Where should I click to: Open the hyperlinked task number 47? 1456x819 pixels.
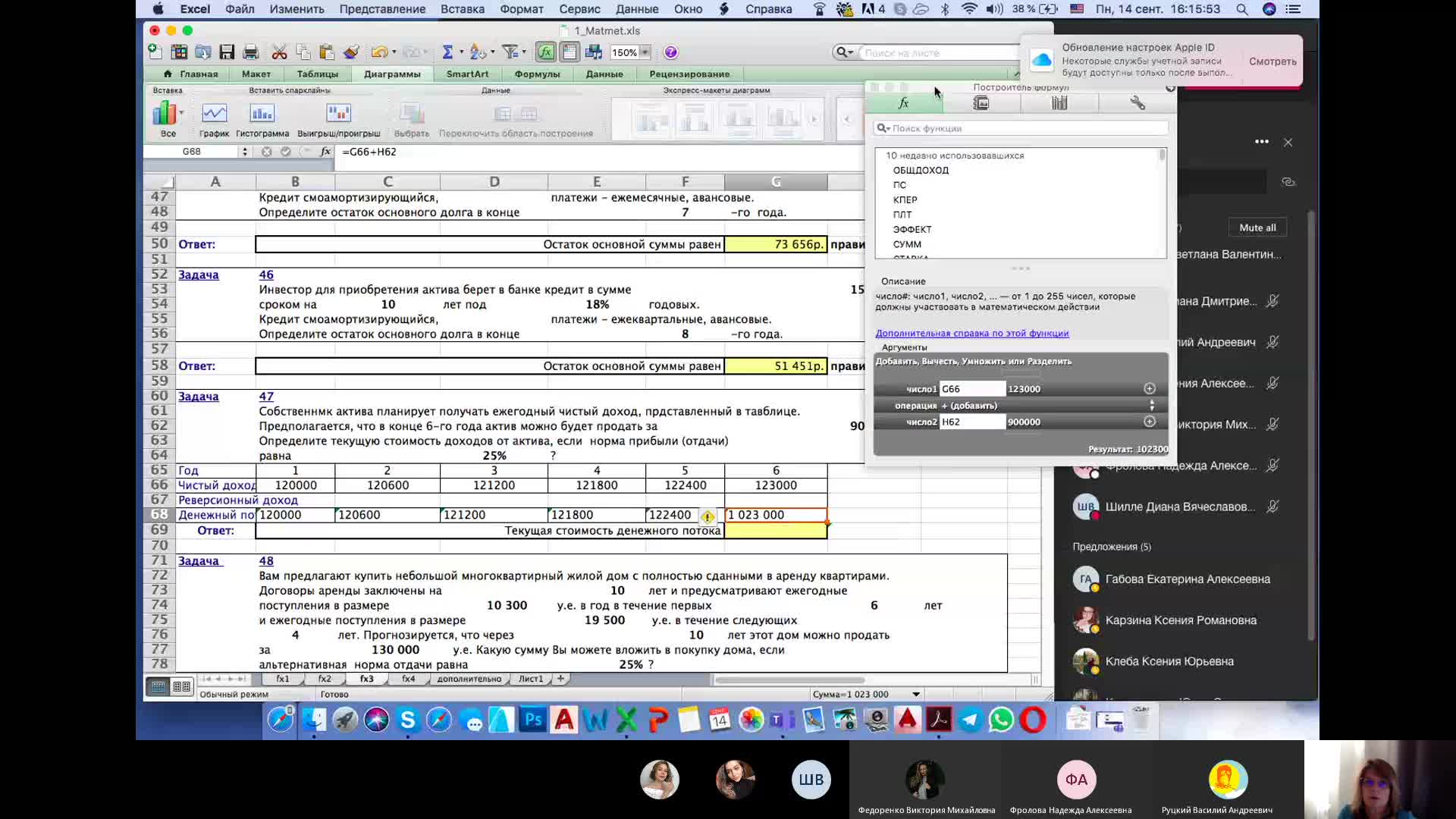[266, 396]
